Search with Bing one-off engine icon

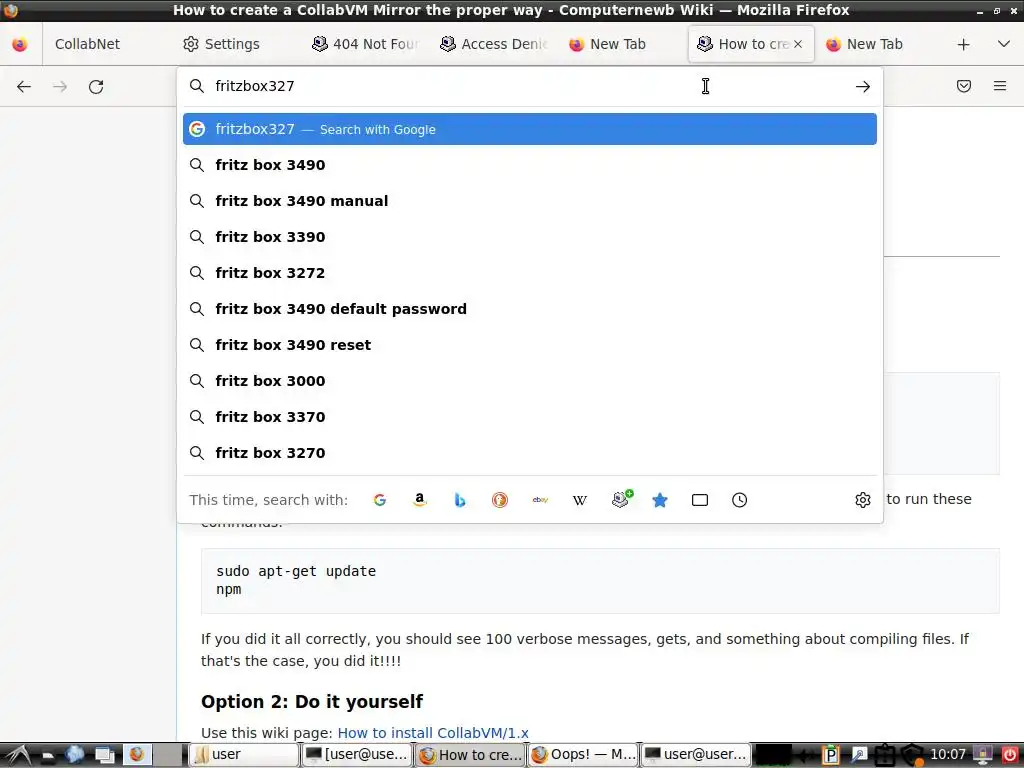(460, 500)
